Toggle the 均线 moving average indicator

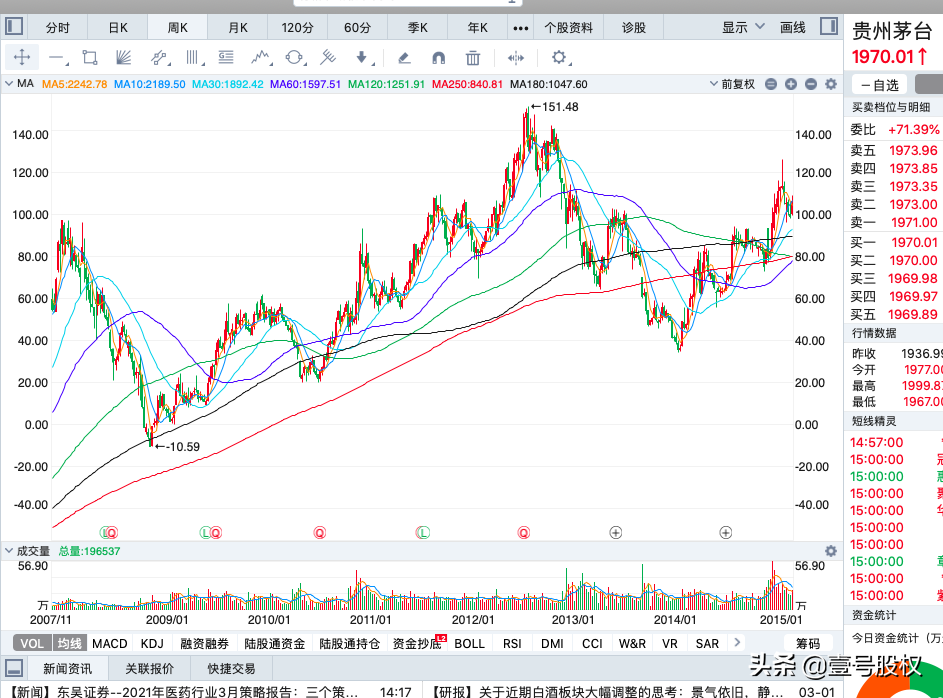pyautogui.click(x=69, y=644)
